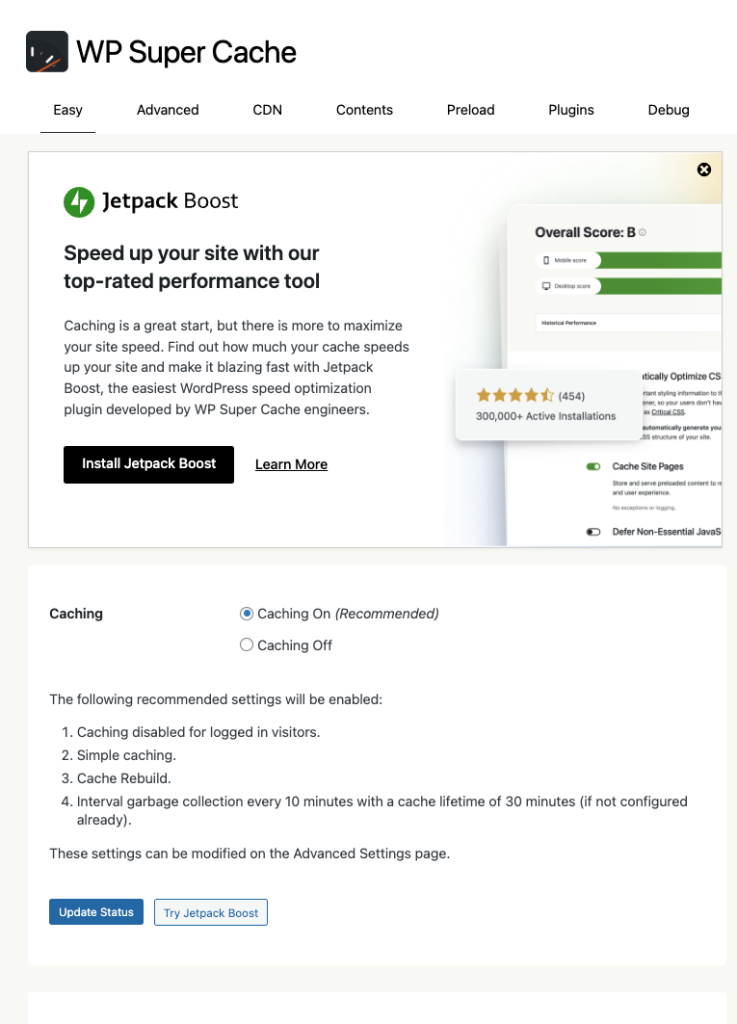The height and width of the screenshot is (1024, 737).
Task: Toggle the Cache Site Pages switch
Action: pyautogui.click(x=594, y=467)
